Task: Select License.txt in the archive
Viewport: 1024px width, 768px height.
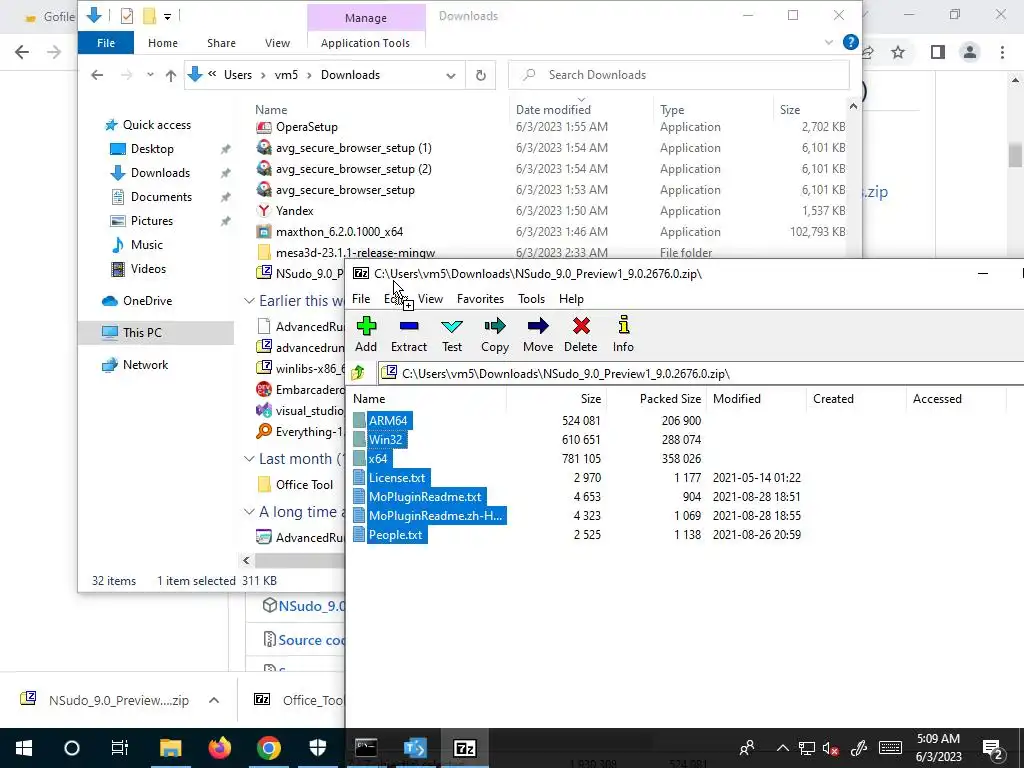Action: [x=397, y=477]
